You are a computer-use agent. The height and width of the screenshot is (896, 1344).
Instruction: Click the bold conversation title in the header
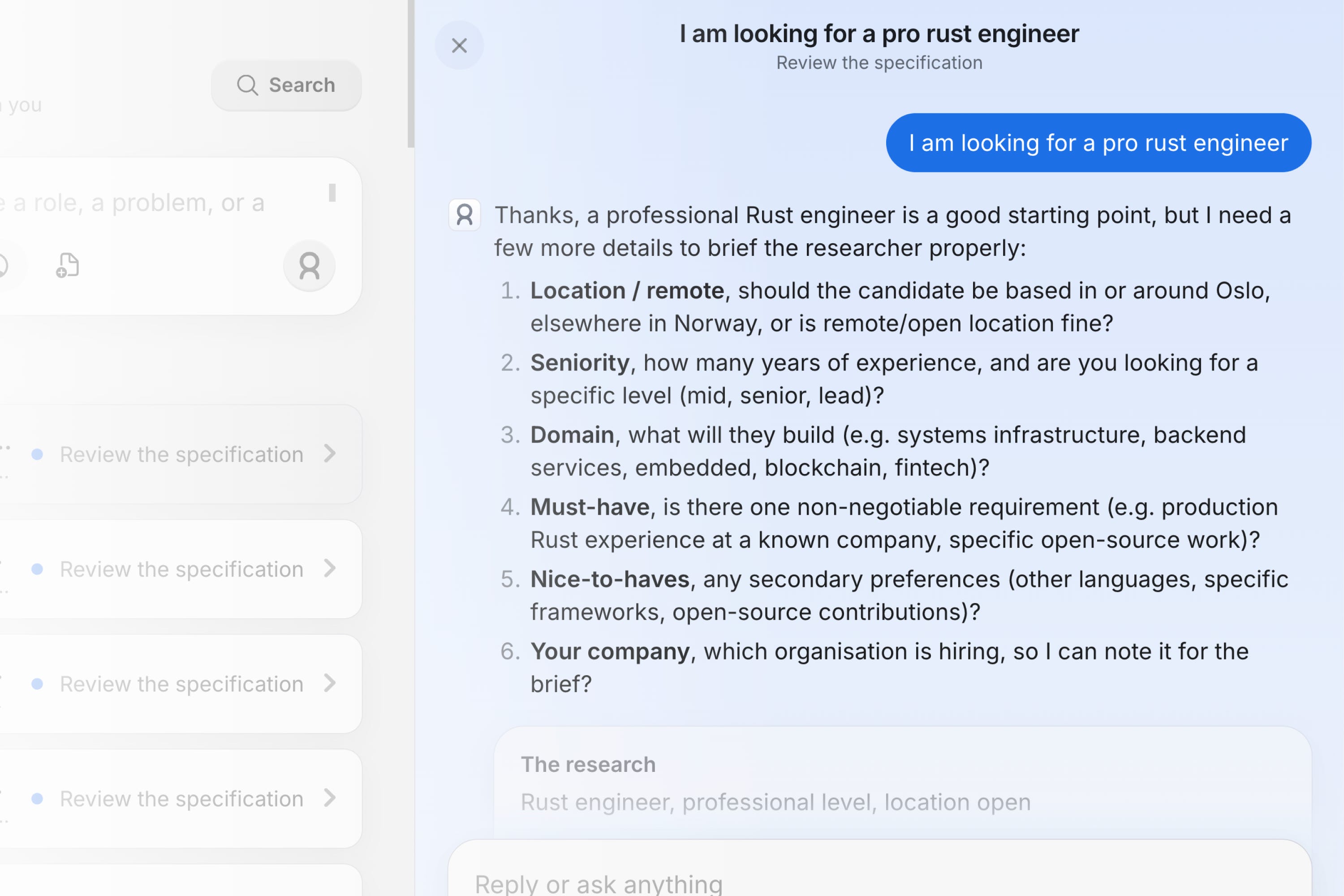[x=879, y=34]
